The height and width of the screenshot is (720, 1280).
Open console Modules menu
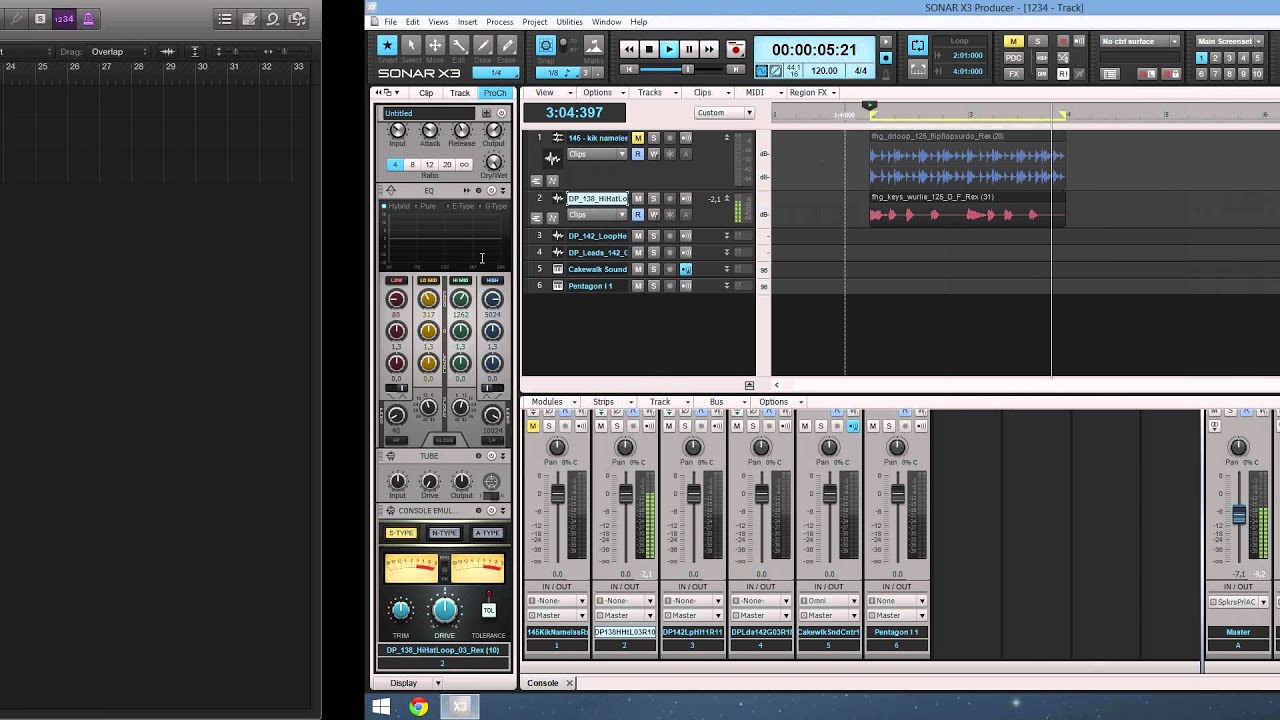(551, 402)
